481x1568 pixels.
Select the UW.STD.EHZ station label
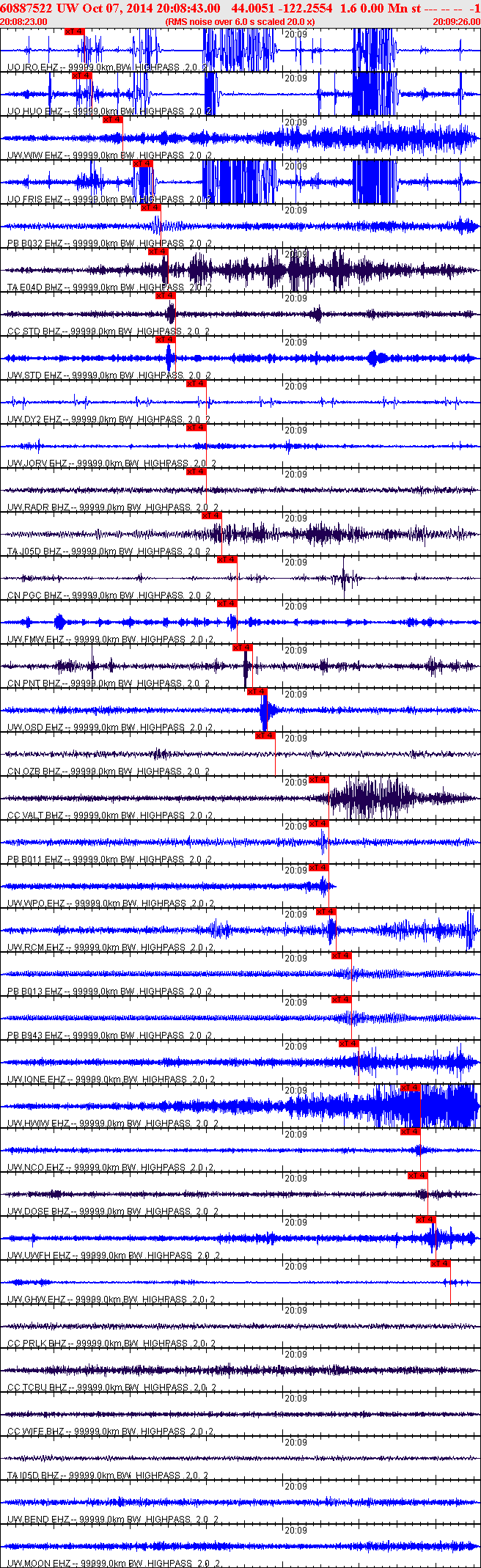pyautogui.click(x=110, y=375)
